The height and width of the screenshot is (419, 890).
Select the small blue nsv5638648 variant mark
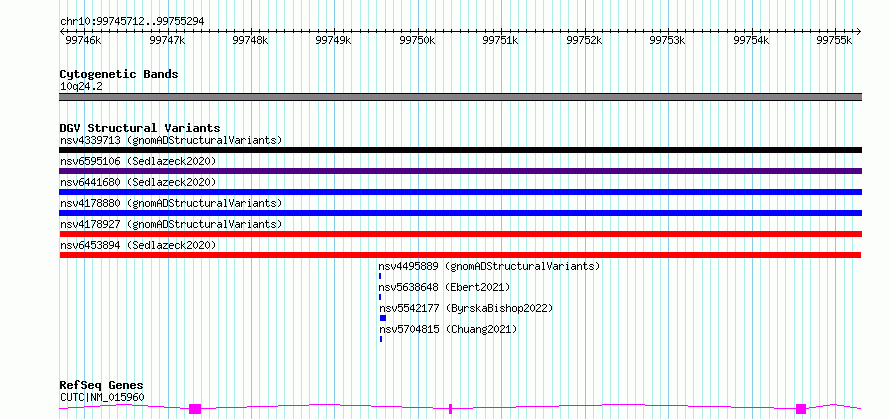pyautogui.click(x=380, y=297)
